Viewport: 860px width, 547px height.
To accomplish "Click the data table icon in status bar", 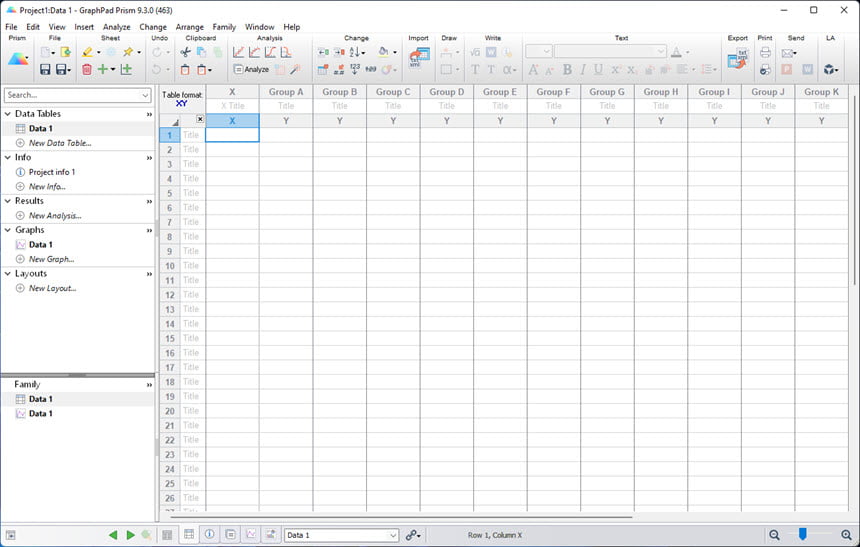I will [x=189, y=534].
